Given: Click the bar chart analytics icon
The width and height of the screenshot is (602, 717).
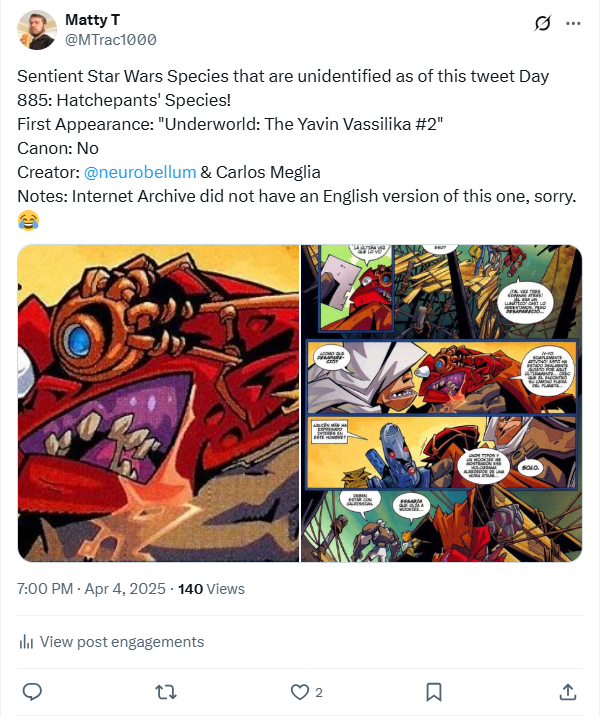Looking at the screenshot, I should 27,642.
